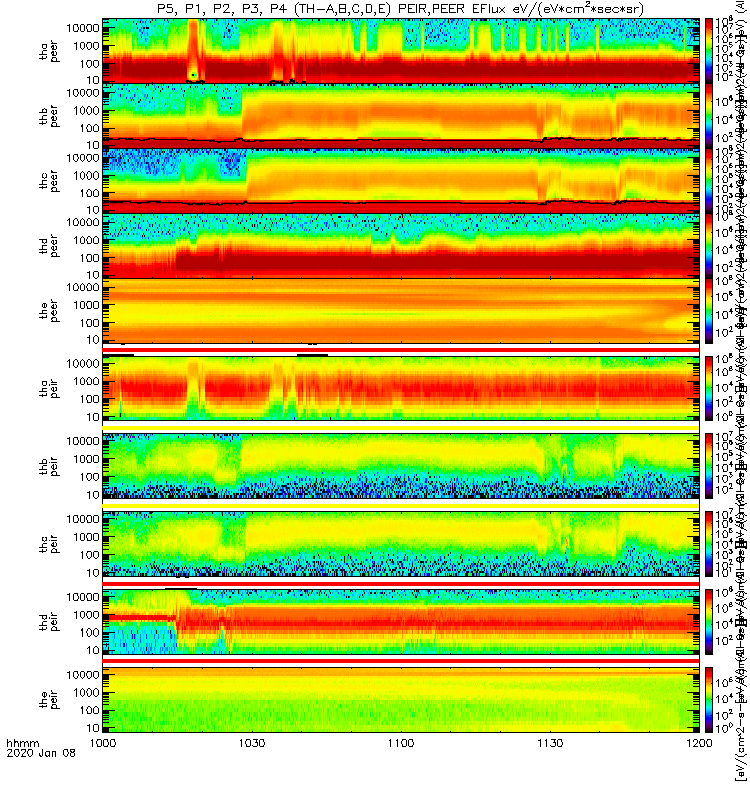750x800 pixels.
Task: Click the '2020 Jan 08' date label
Action: [x=41, y=753]
